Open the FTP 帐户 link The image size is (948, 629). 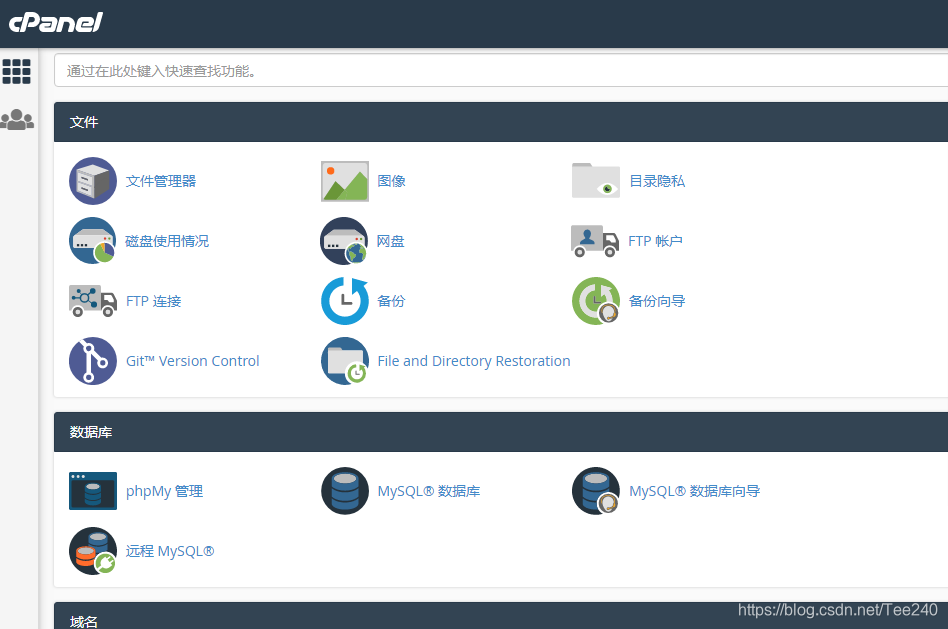click(655, 241)
